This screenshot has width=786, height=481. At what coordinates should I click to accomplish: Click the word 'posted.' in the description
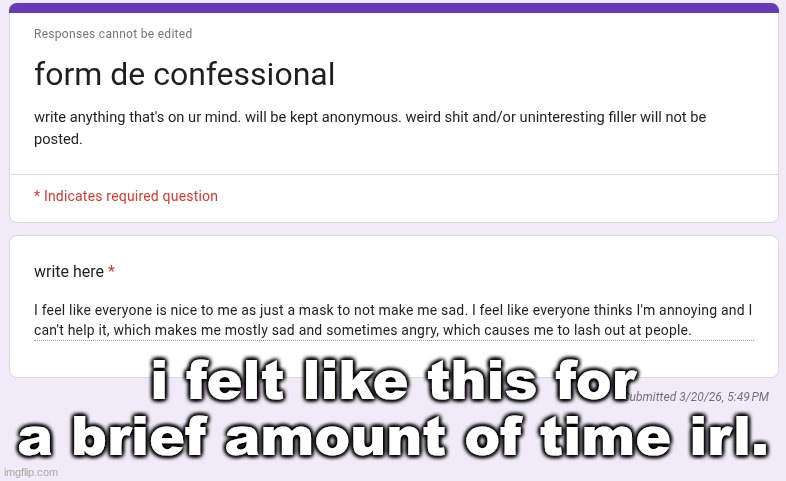[x=58, y=140]
